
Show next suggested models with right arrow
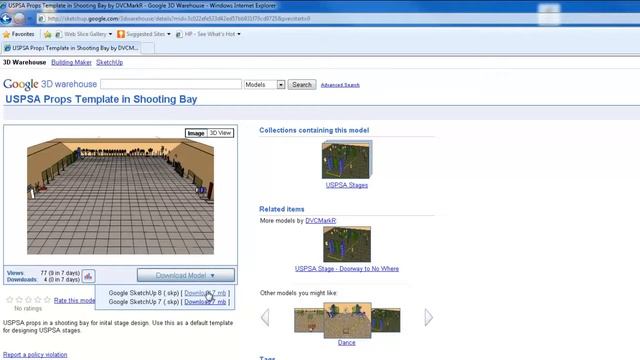coord(428,317)
